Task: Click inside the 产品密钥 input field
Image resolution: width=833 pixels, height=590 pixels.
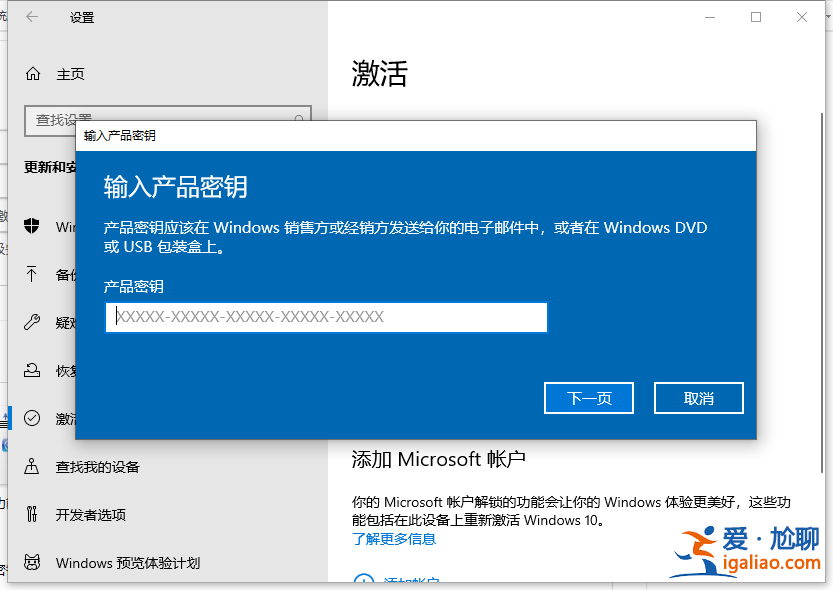Action: point(326,317)
